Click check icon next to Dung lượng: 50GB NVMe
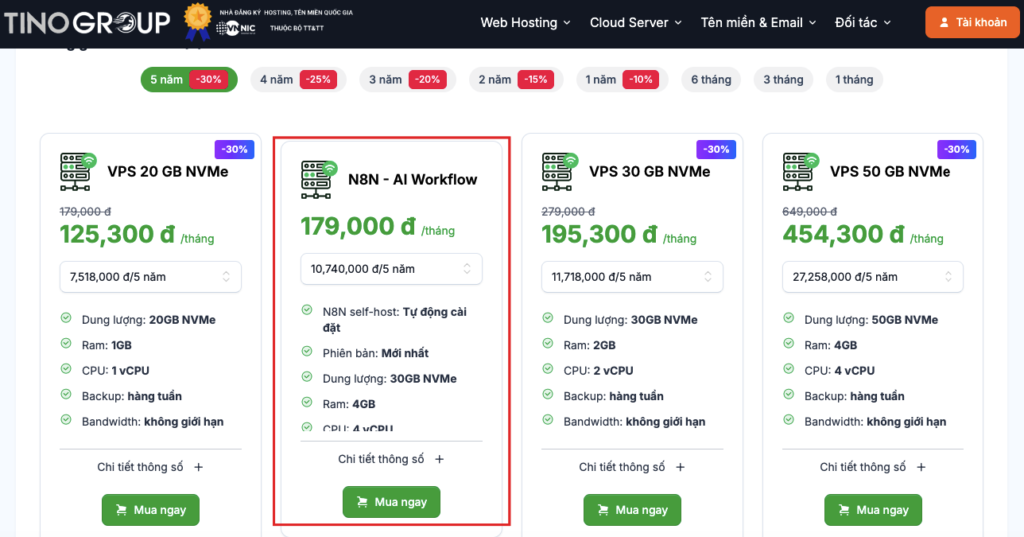Image resolution: width=1024 pixels, height=537 pixels. [x=789, y=318]
